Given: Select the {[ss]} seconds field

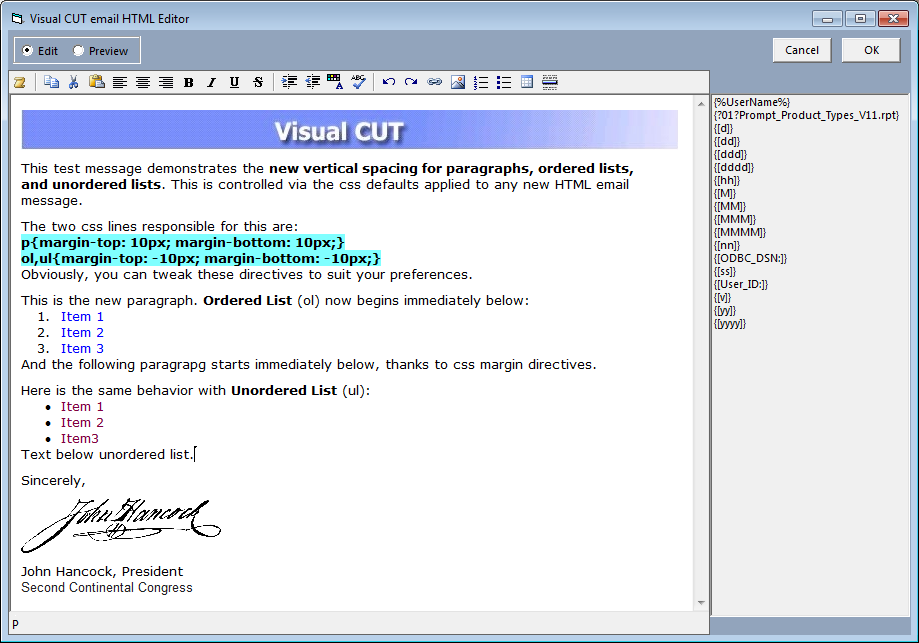Looking at the screenshot, I should tap(724, 271).
